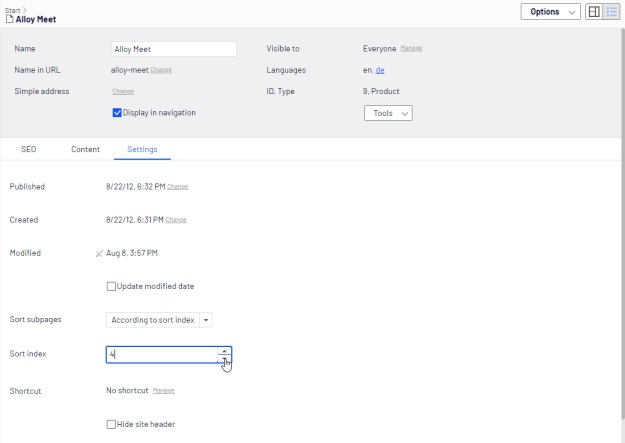The image size is (625, 443).
Task: Check the Hide site header option
Action: 111,424
